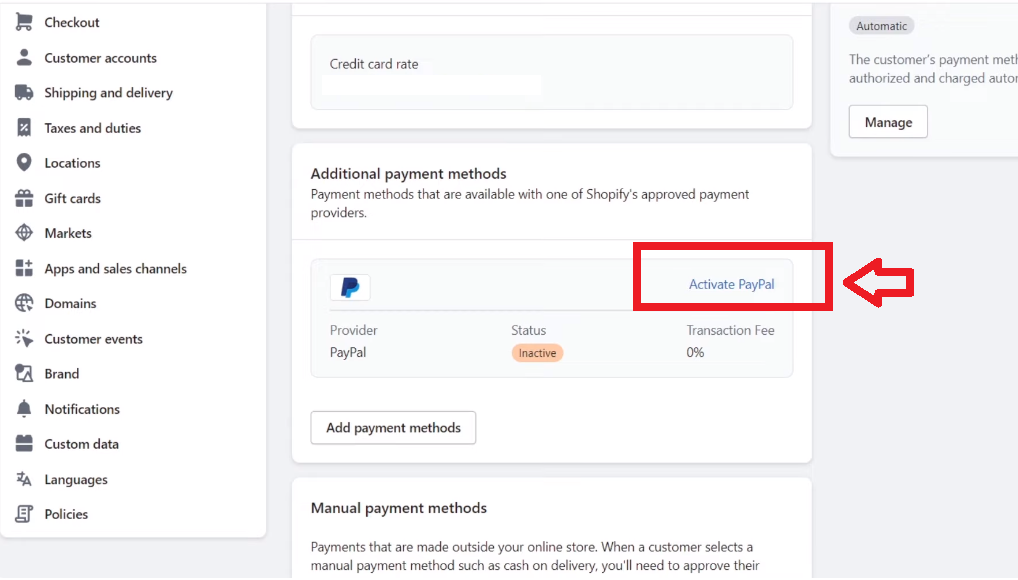
Task: Click the Manage button
Action: click(x=888, y=122)
